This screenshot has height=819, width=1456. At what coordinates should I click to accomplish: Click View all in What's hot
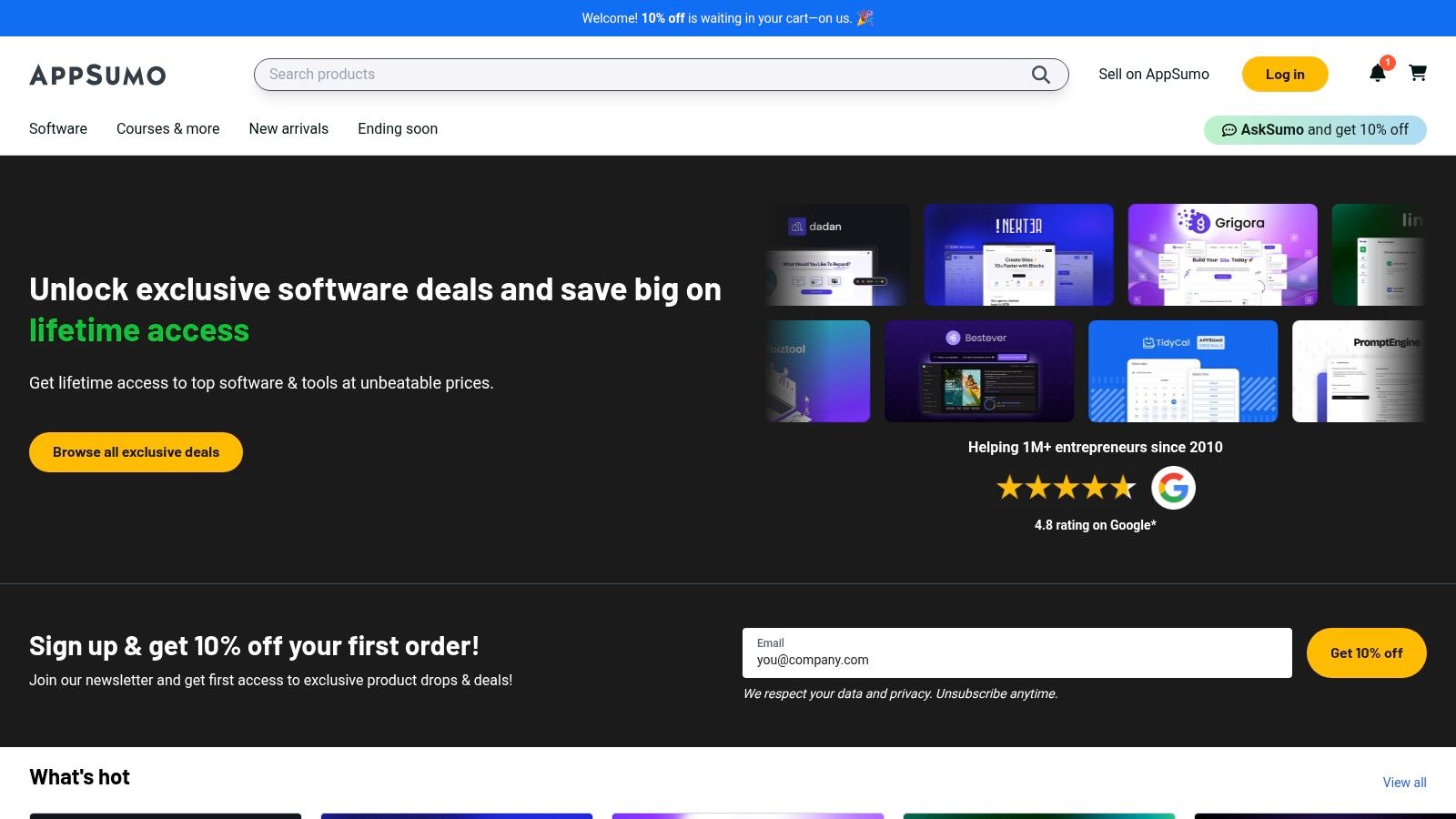[x=1404, y=782]
